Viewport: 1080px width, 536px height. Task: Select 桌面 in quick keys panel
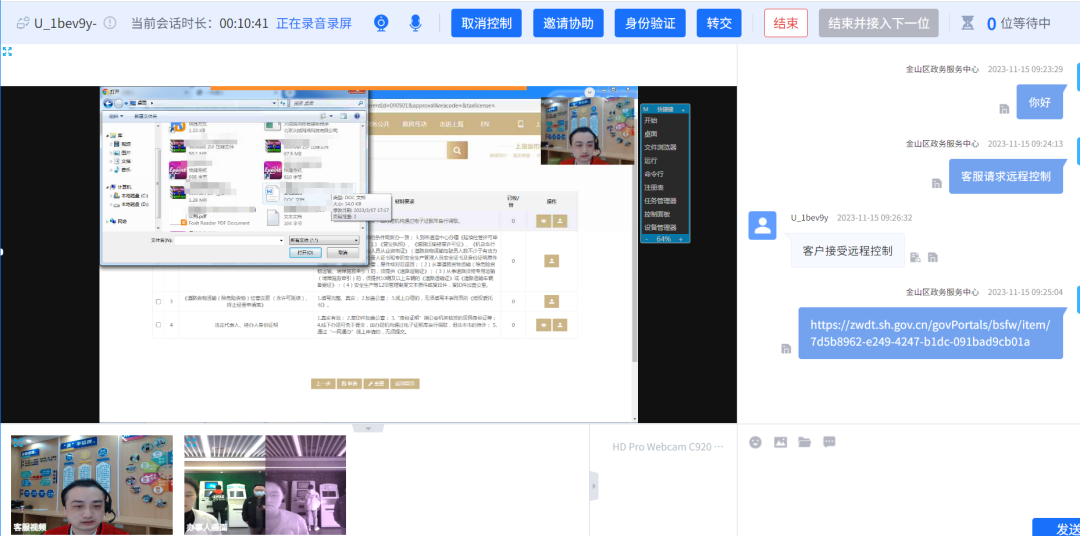click(650, 134)
